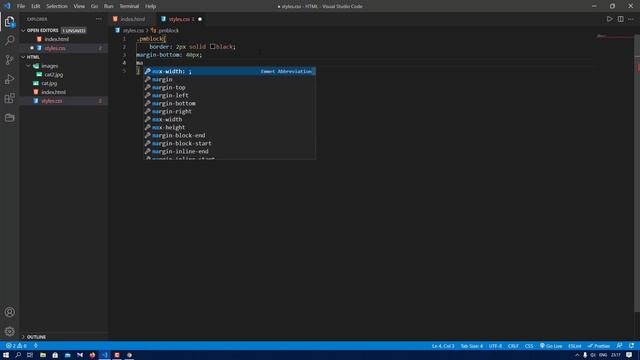Choose the margin-top suggestion
The height and width of the screenshot is (360, 640).
[229, 87]
